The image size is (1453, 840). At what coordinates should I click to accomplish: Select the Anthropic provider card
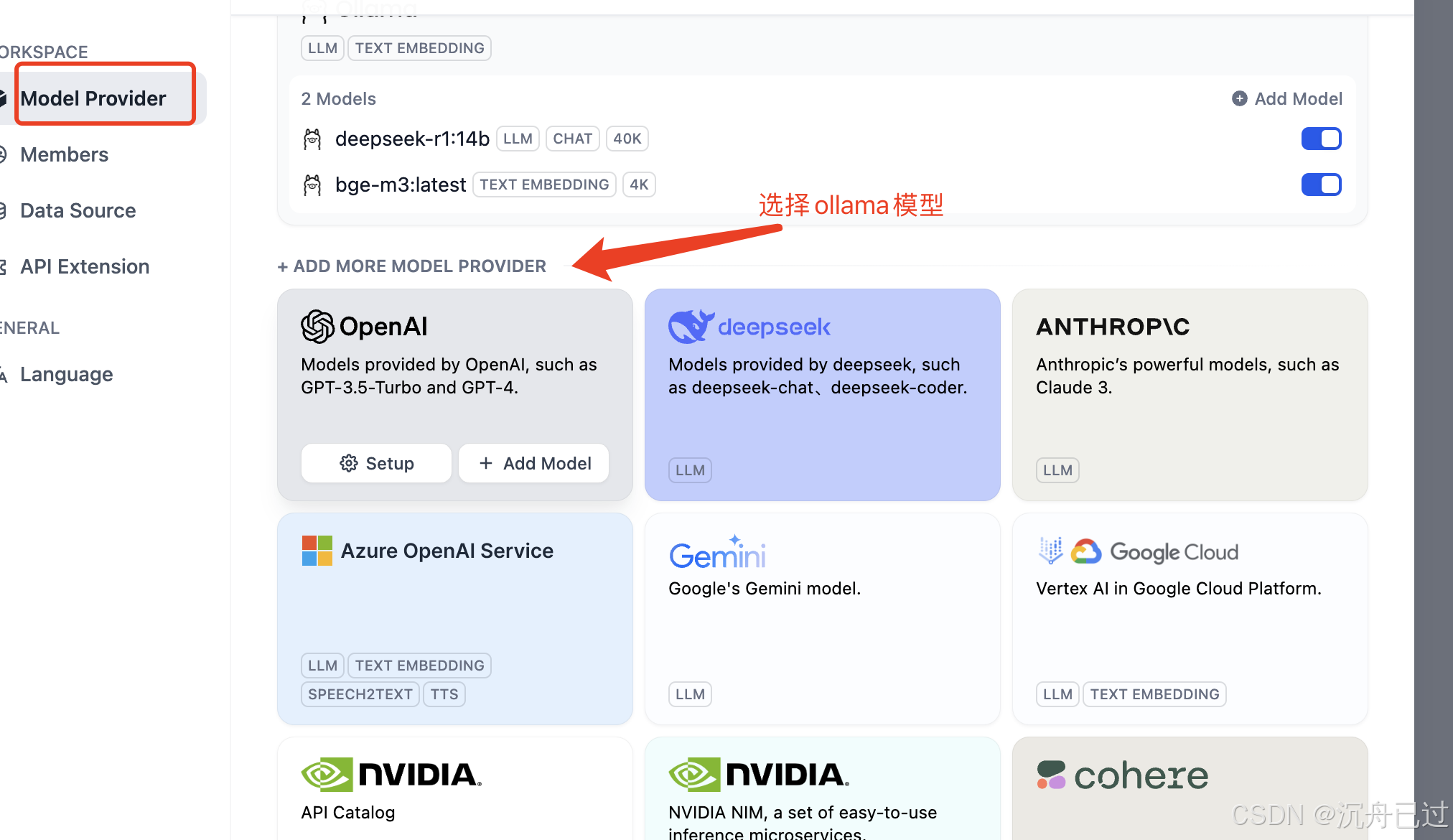coord(1190,395)
